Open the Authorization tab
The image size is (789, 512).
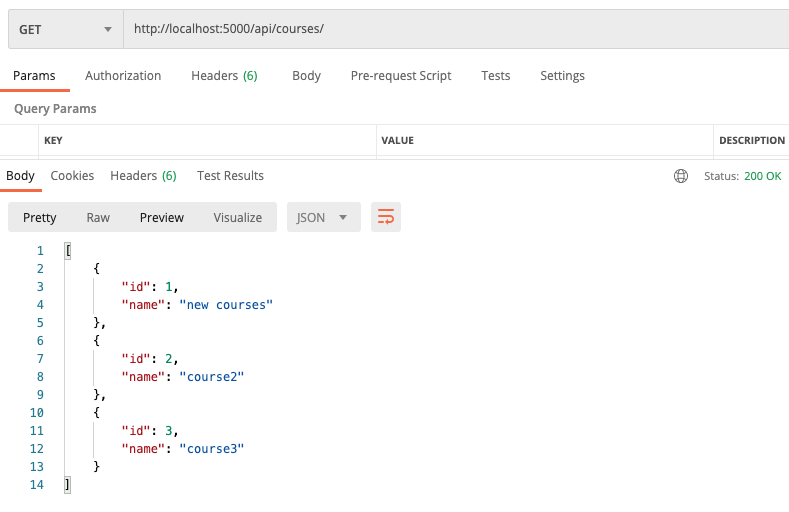[x=123, y=75]
